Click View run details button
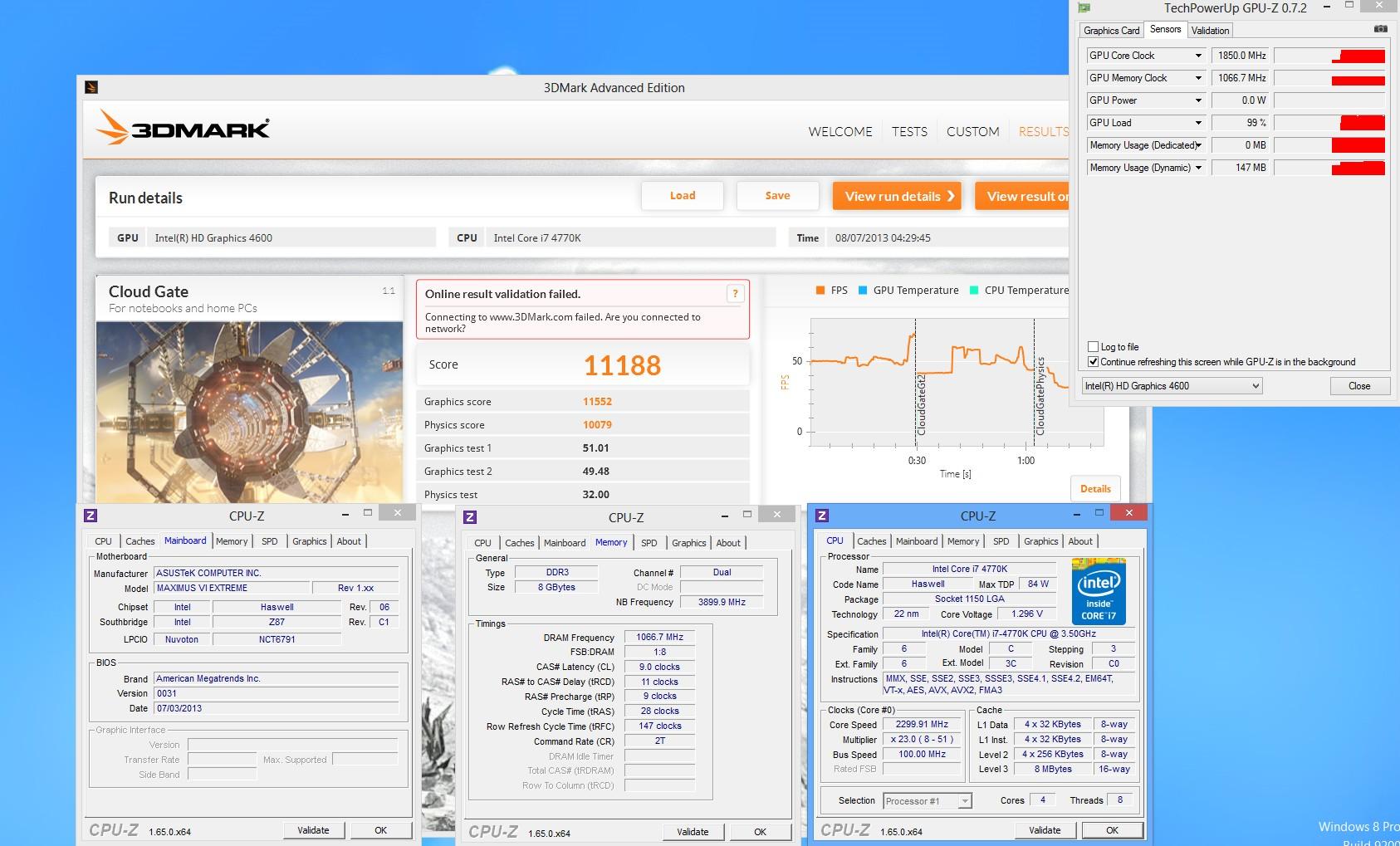This screenshot has width=1400, height=846. tap(897, 196)
